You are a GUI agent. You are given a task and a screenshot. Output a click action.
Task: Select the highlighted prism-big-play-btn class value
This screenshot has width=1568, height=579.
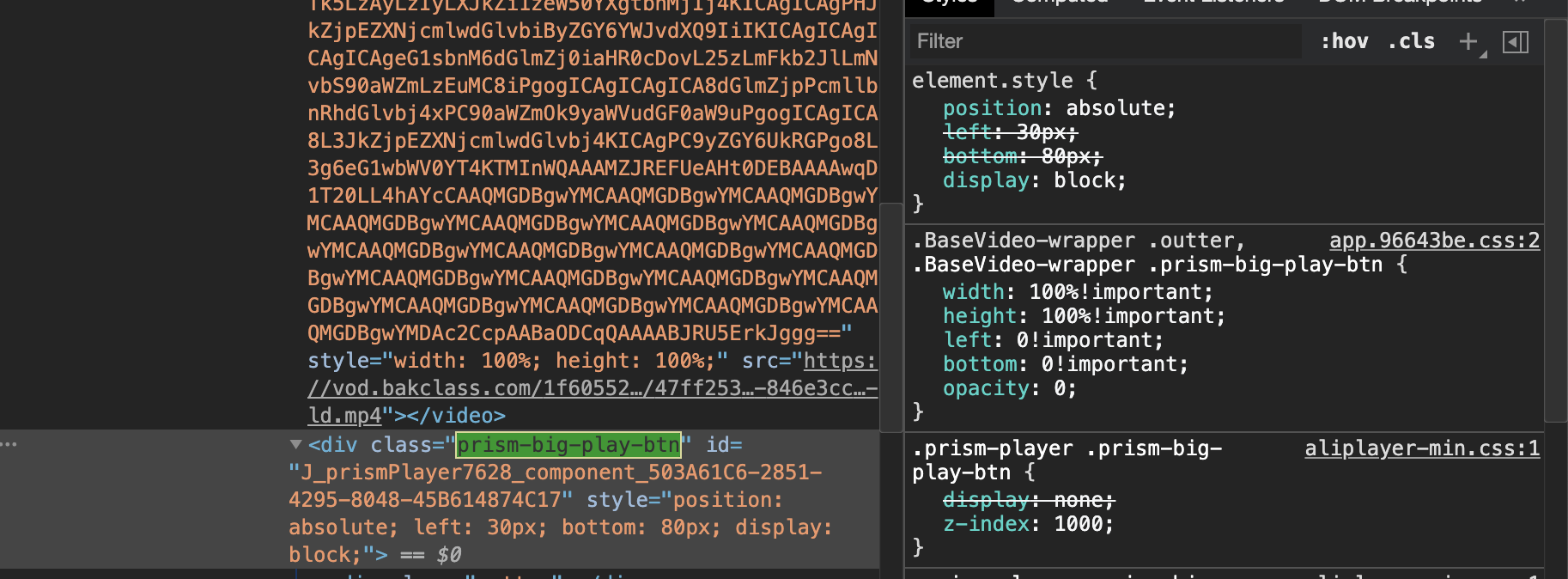[568, 445]
